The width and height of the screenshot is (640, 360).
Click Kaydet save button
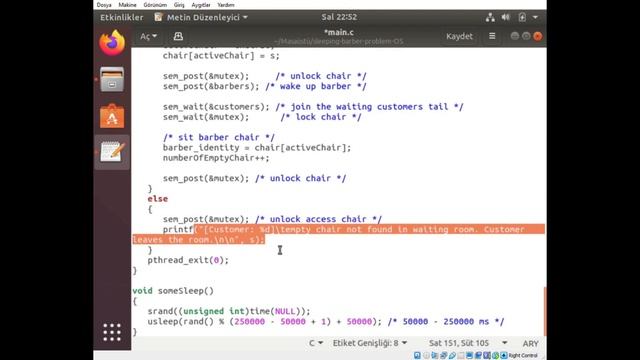pyautogui.click(x=459, y=36)
